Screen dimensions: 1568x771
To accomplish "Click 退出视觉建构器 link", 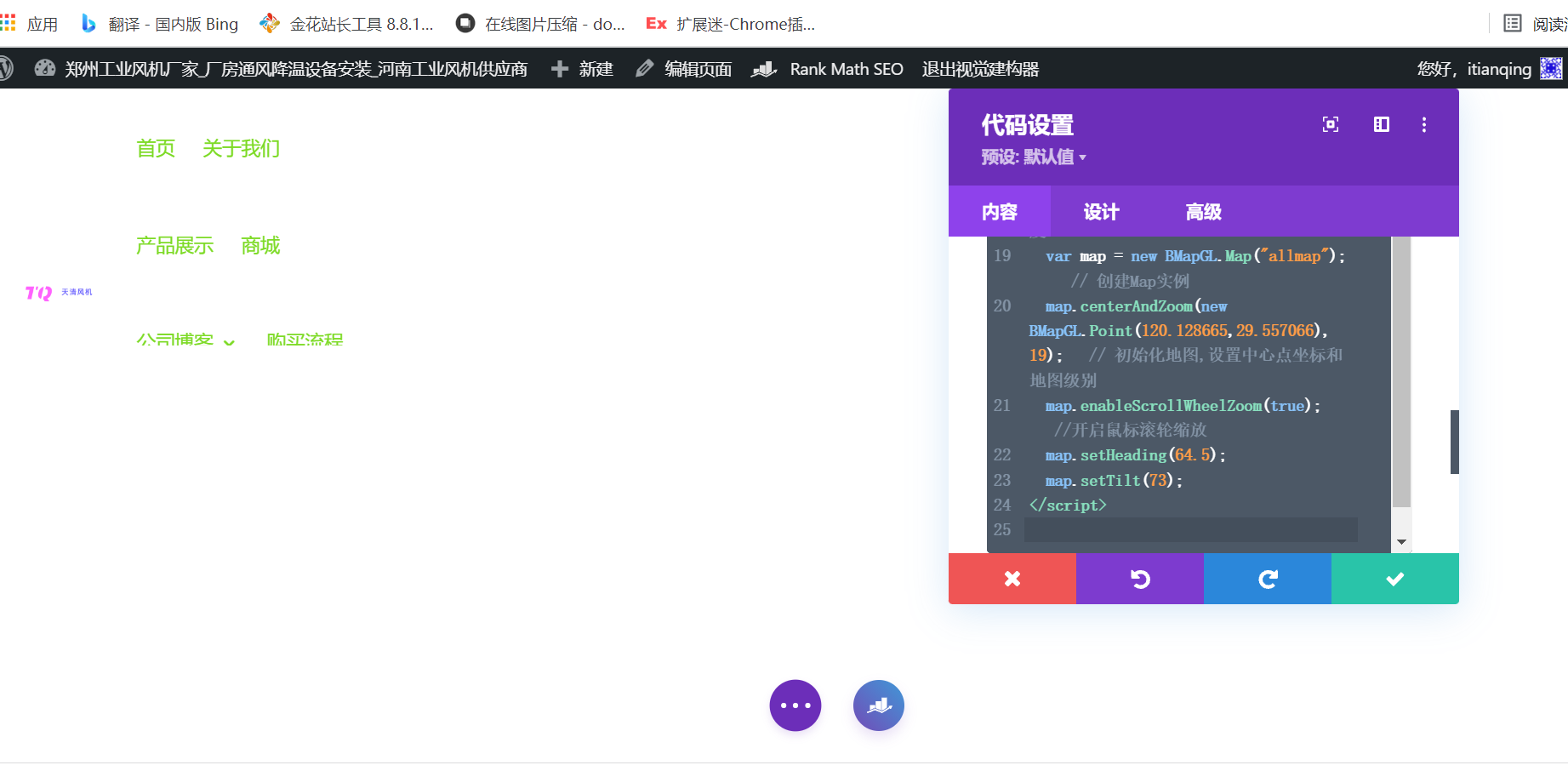I will (981, 69).
